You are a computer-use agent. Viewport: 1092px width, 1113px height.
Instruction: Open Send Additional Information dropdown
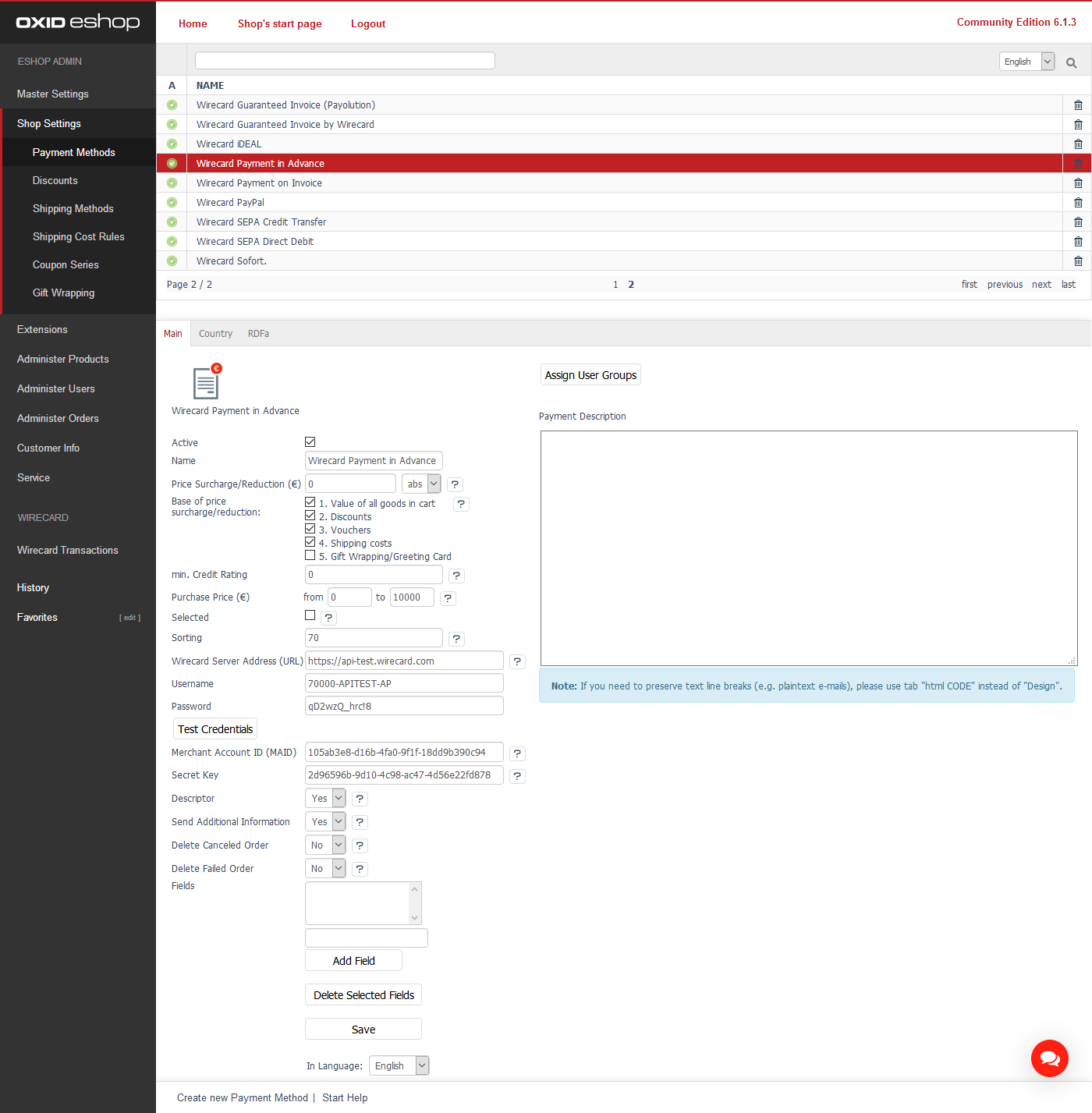[325, 822]
